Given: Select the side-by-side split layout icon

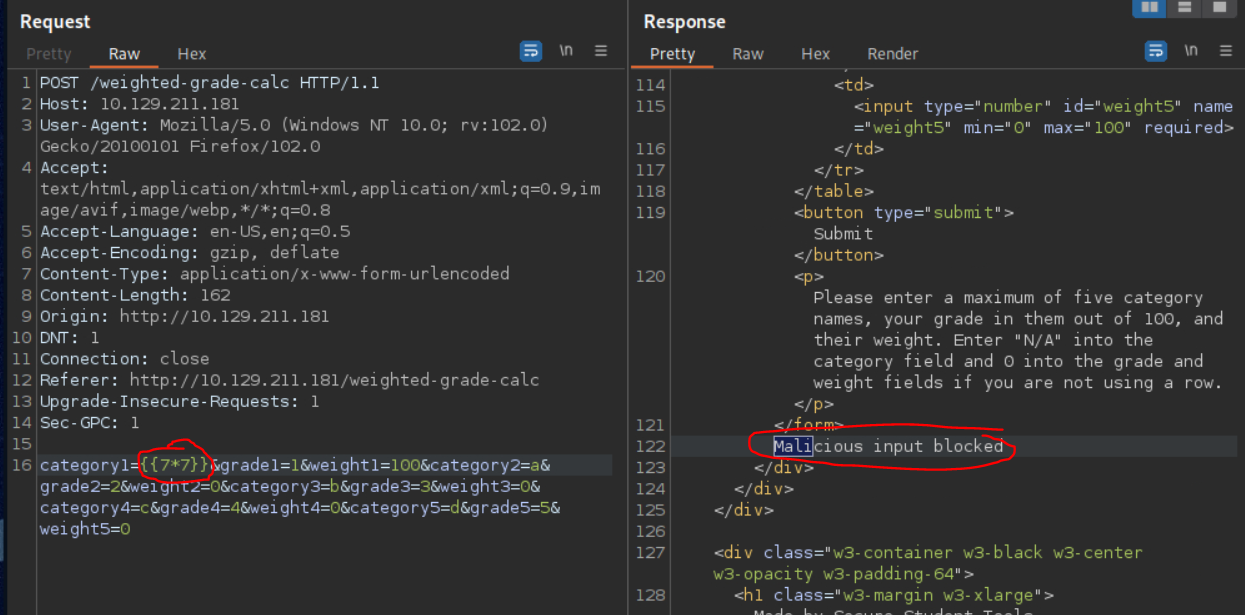Looking at the screenshot, I should coord(1150,8).
